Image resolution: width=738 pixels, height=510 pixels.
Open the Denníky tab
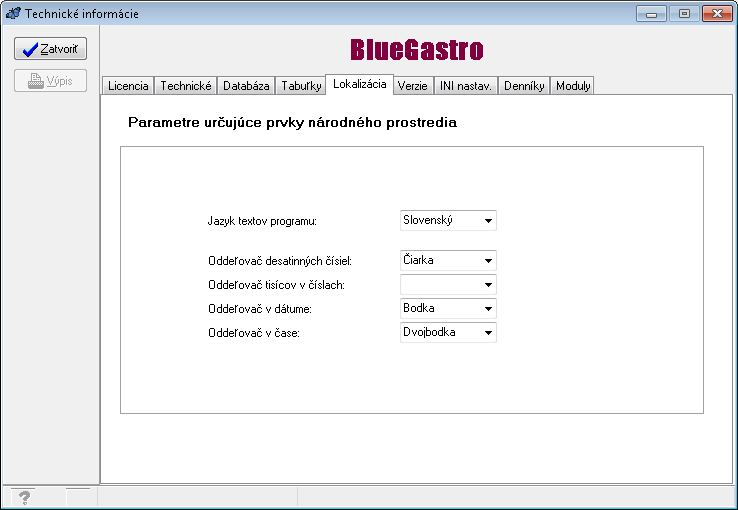coord(524,86)
